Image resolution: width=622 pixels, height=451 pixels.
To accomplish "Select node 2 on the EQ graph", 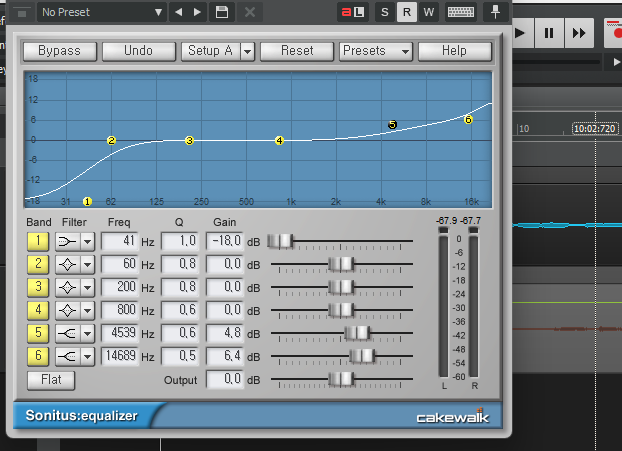I will (111, 140).
